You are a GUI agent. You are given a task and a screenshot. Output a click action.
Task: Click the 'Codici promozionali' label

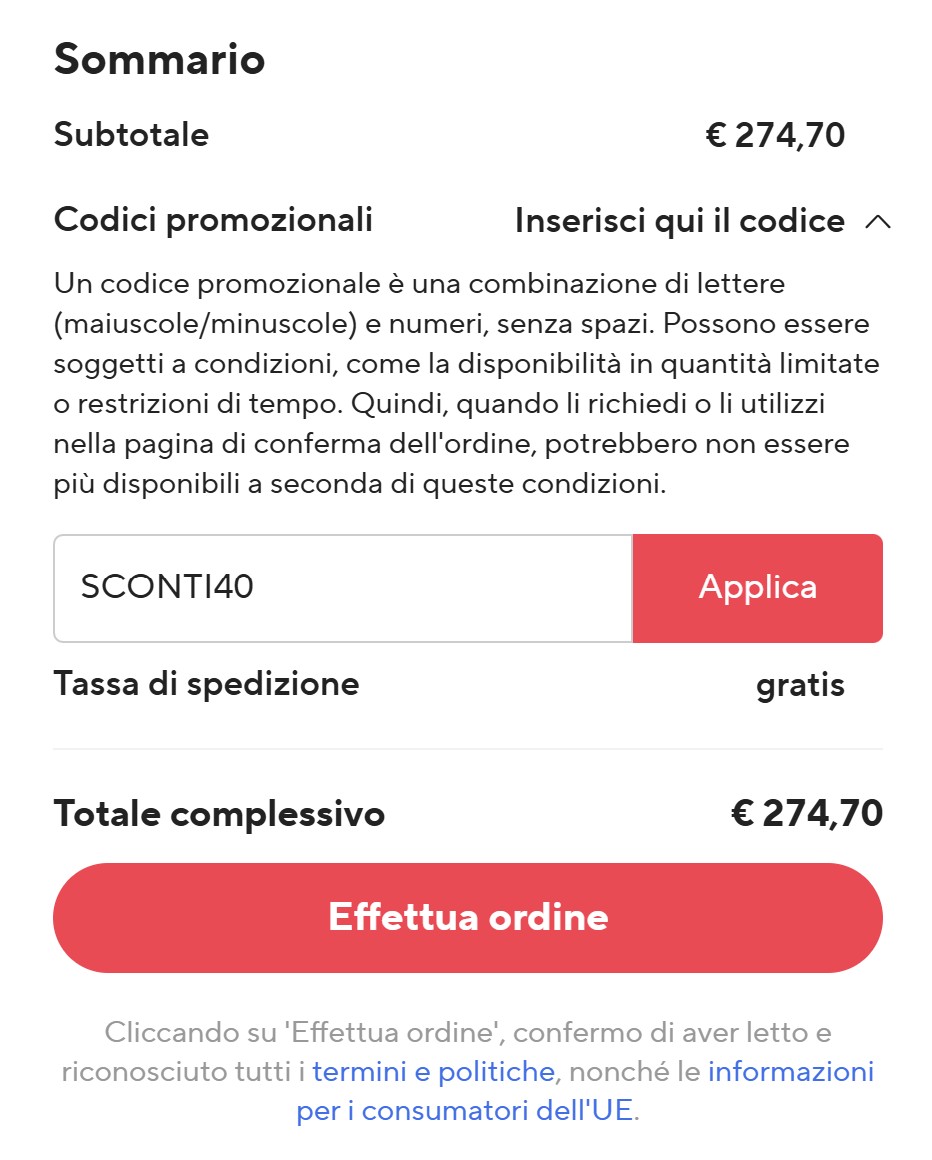pos(213,220)
